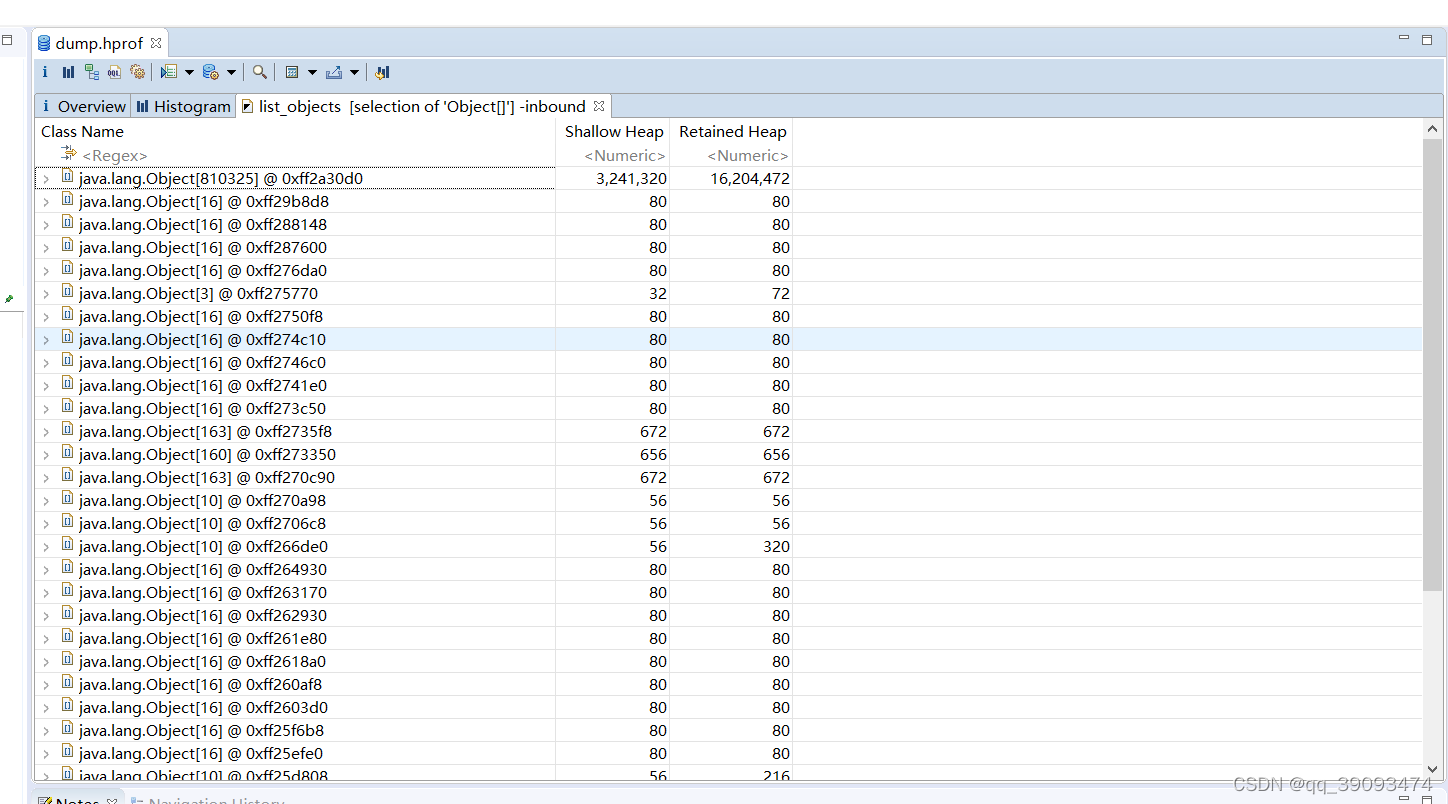The height and width of the screenshot is (804, 1448).
Task: Open the Dominator Tree toolbar icon
Action: (91, 72)
